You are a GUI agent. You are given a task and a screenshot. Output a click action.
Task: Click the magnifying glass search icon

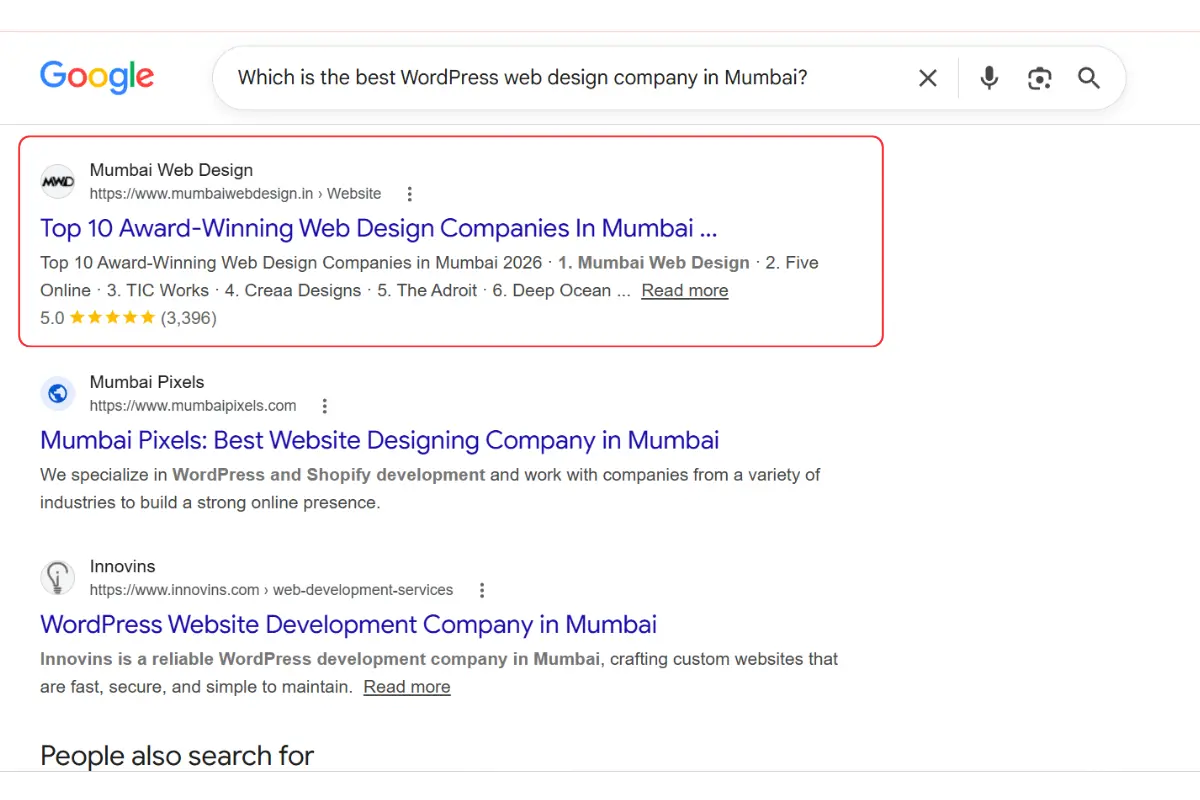[1089, 78]
